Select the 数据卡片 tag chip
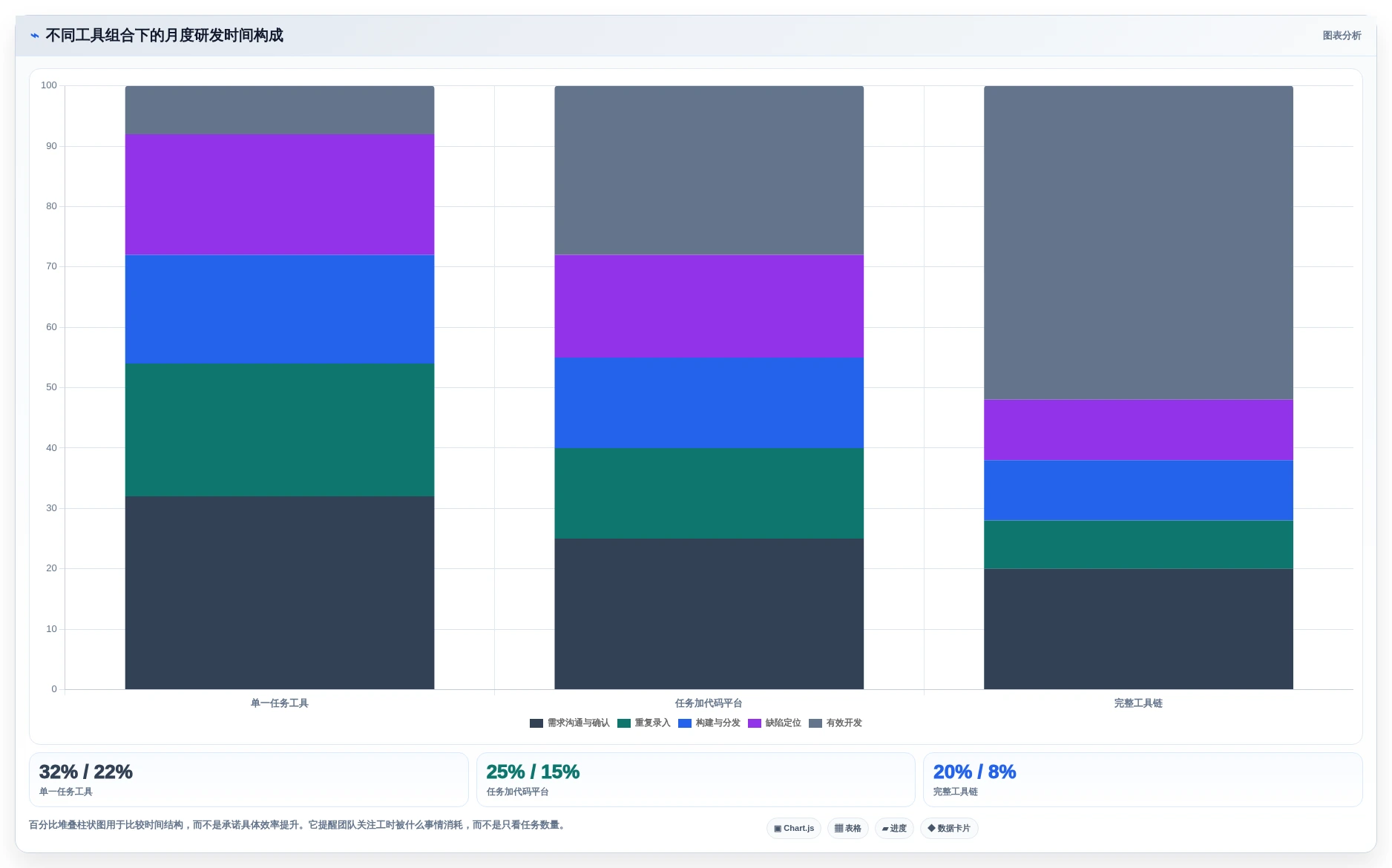1392x868 pixels. 949,829
